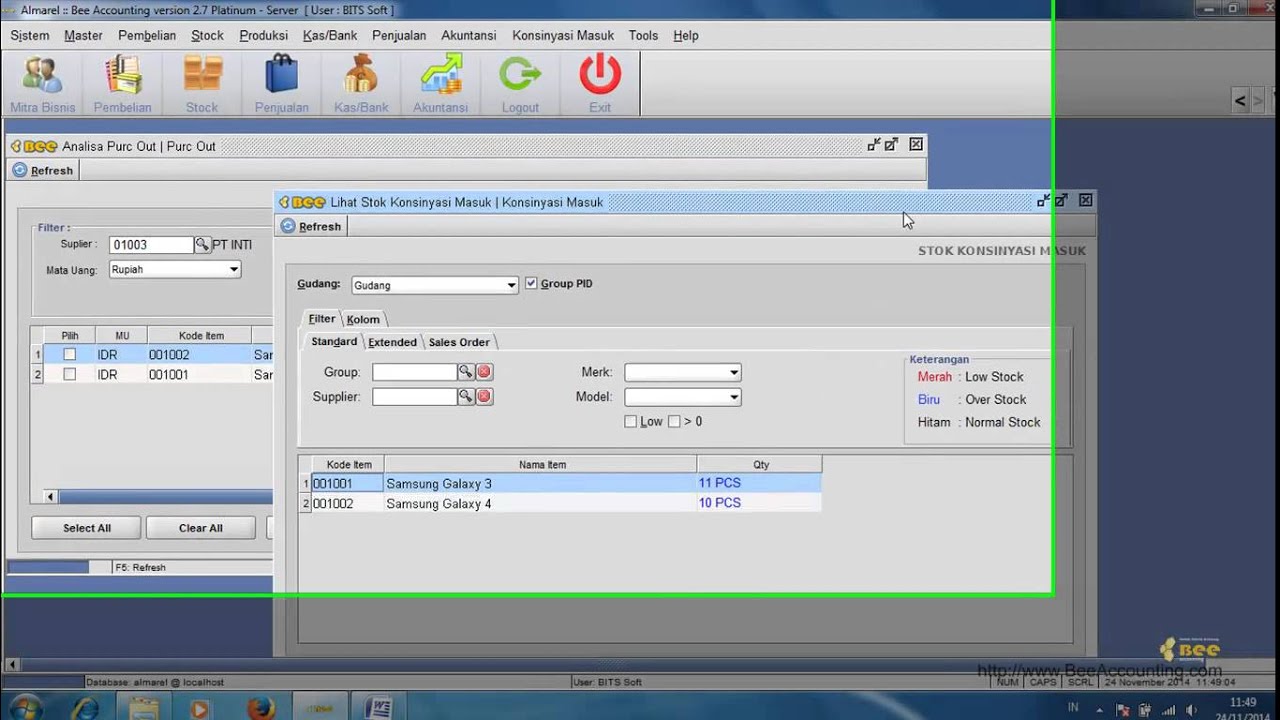The height and width of the screenshot is (720, 1280).
Task: Click the left arrow at toolbar's right end
Action: pyautogui.click(x=1240, y=100)
